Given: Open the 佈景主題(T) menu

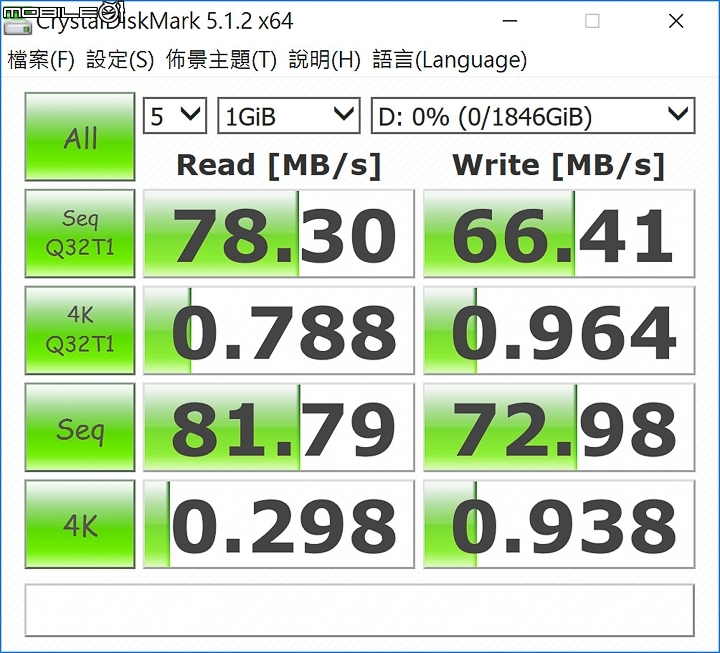Looking at the screenshot, I should tap(221, 60).
